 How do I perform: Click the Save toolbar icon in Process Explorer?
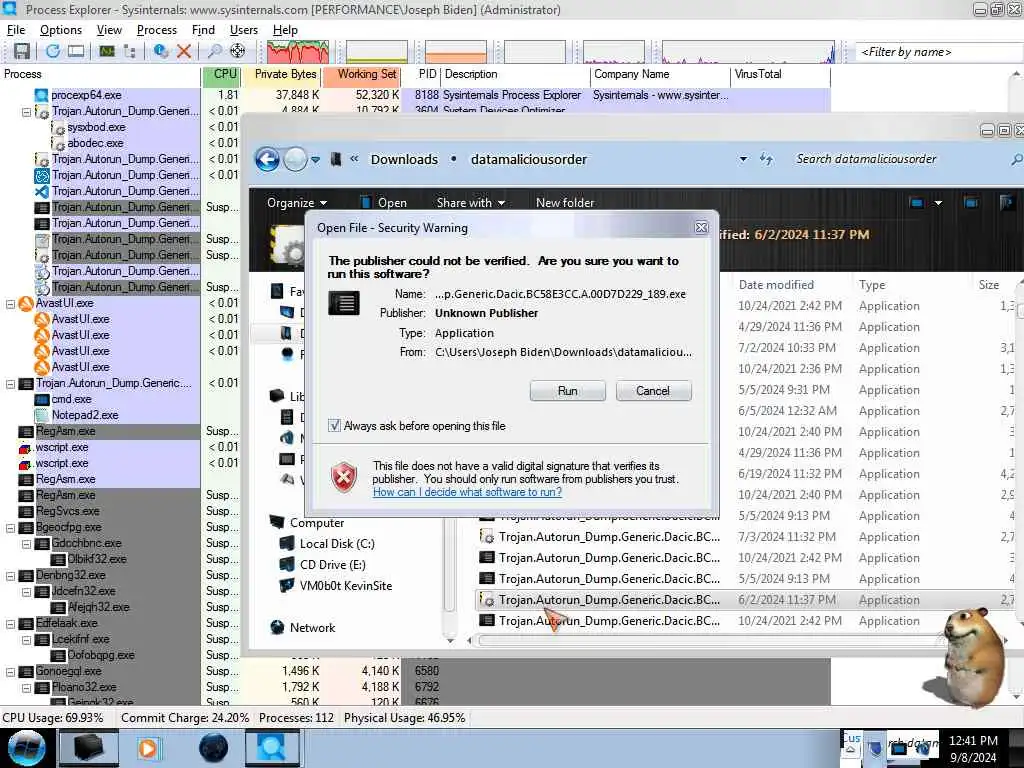22,52
